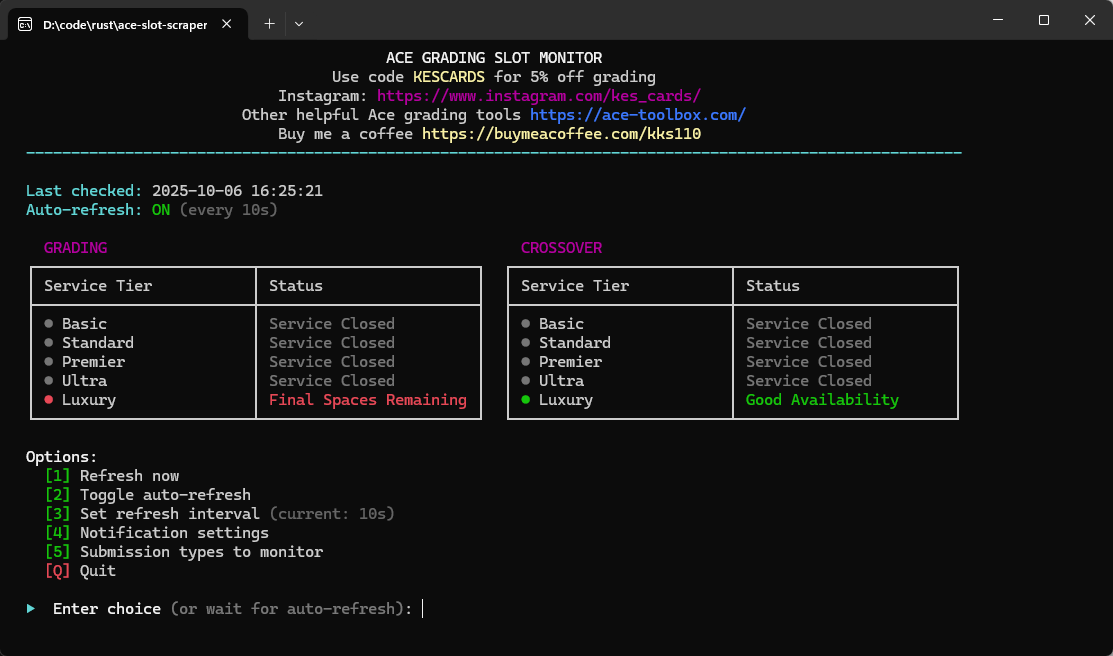
Task: Open the new tab dropdown chevron
Action: tap(298, 23)
